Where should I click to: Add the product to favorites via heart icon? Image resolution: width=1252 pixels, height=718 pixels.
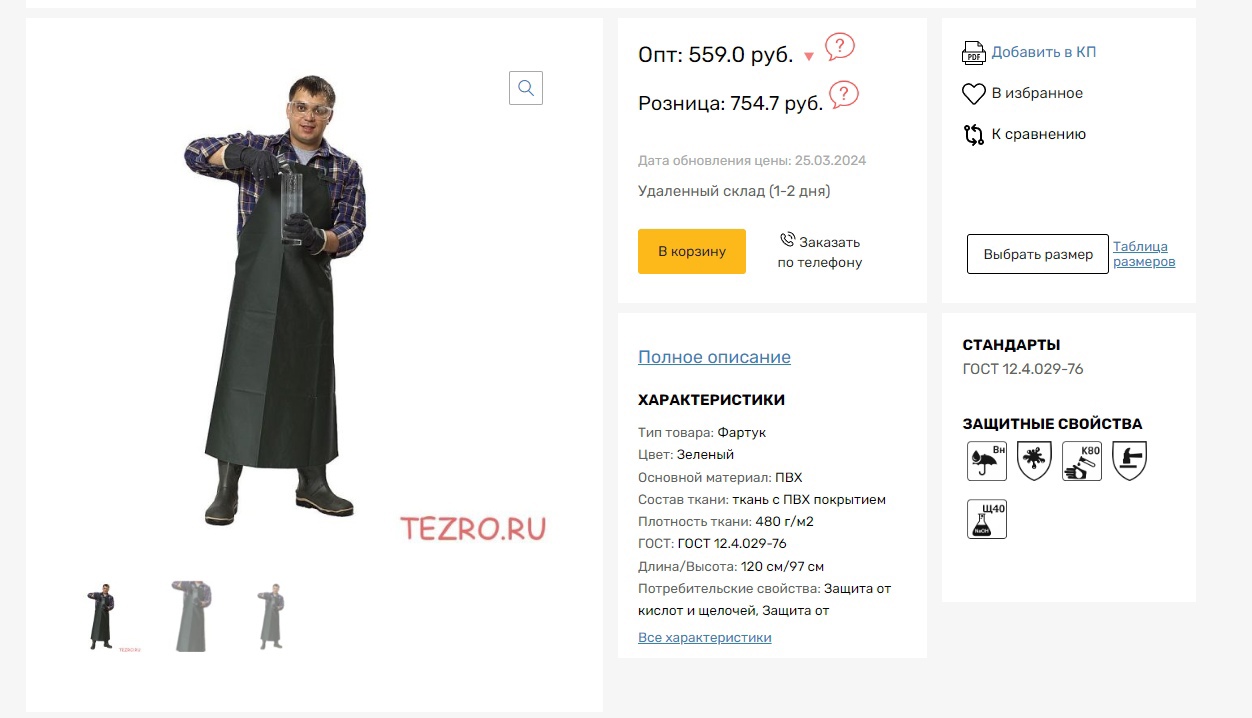pyautogui.click(x=974, y=94)
